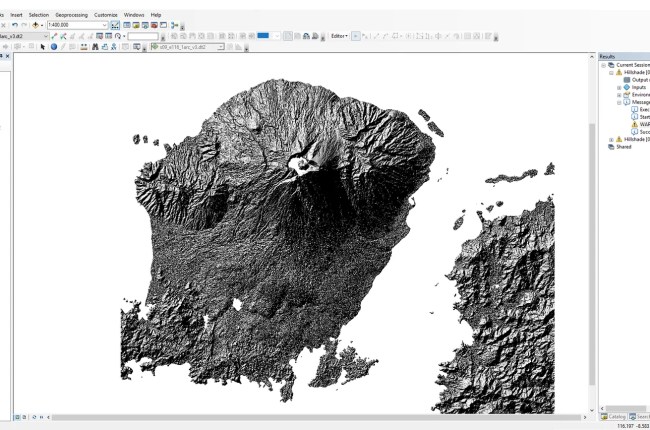This screenshot has width=650, height=430.
Task: Switch to the Catalog tab
Action: click(614, 416)
